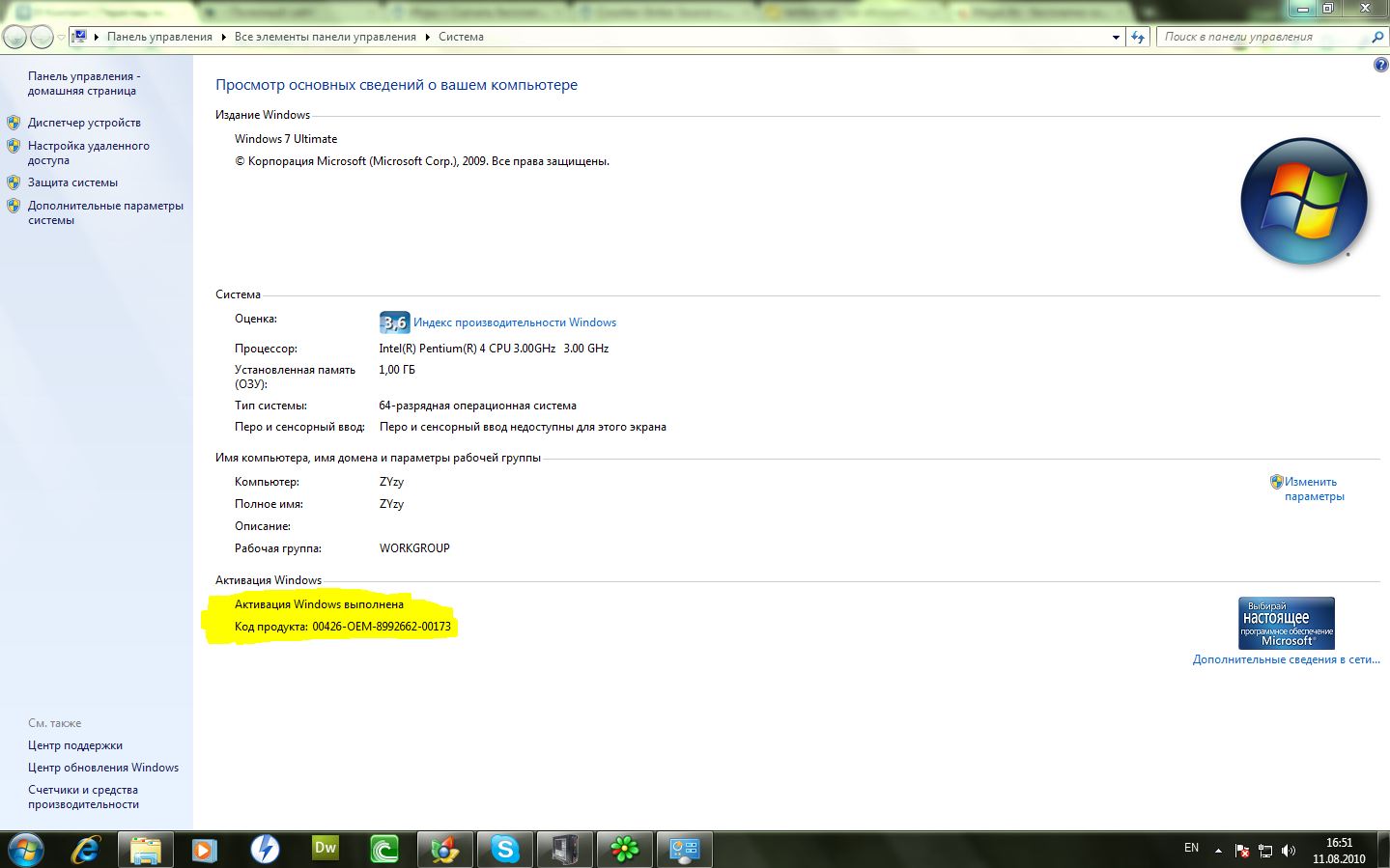Viewport: 1390px width, 868px height.
Task: Go forward with the Forward arrow button
Action: [42, 37]
